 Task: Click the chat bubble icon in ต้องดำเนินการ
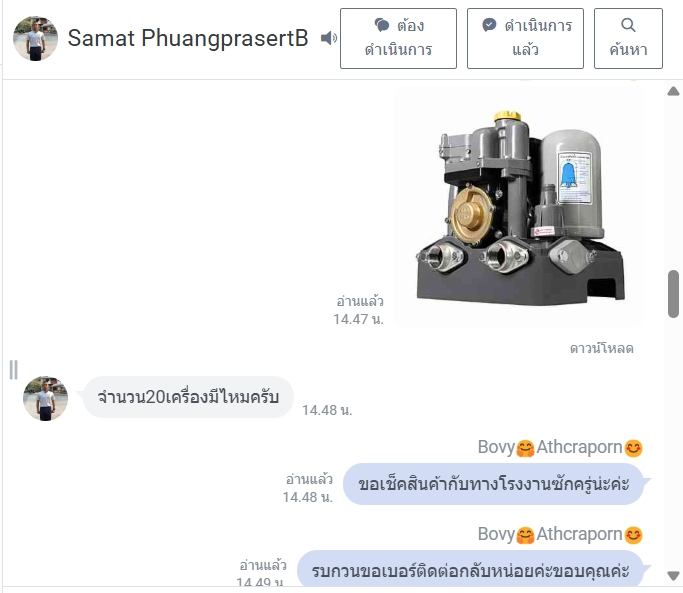pyautogui.click(x=382, y=25)
